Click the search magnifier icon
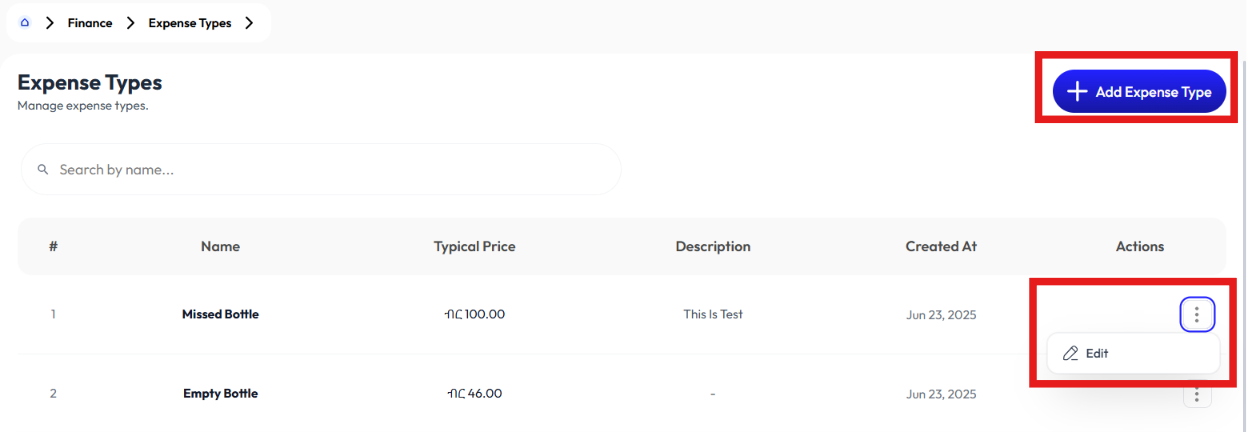Image resolution: width=1247 pixels, height=432 pixels. coord(43,170)
